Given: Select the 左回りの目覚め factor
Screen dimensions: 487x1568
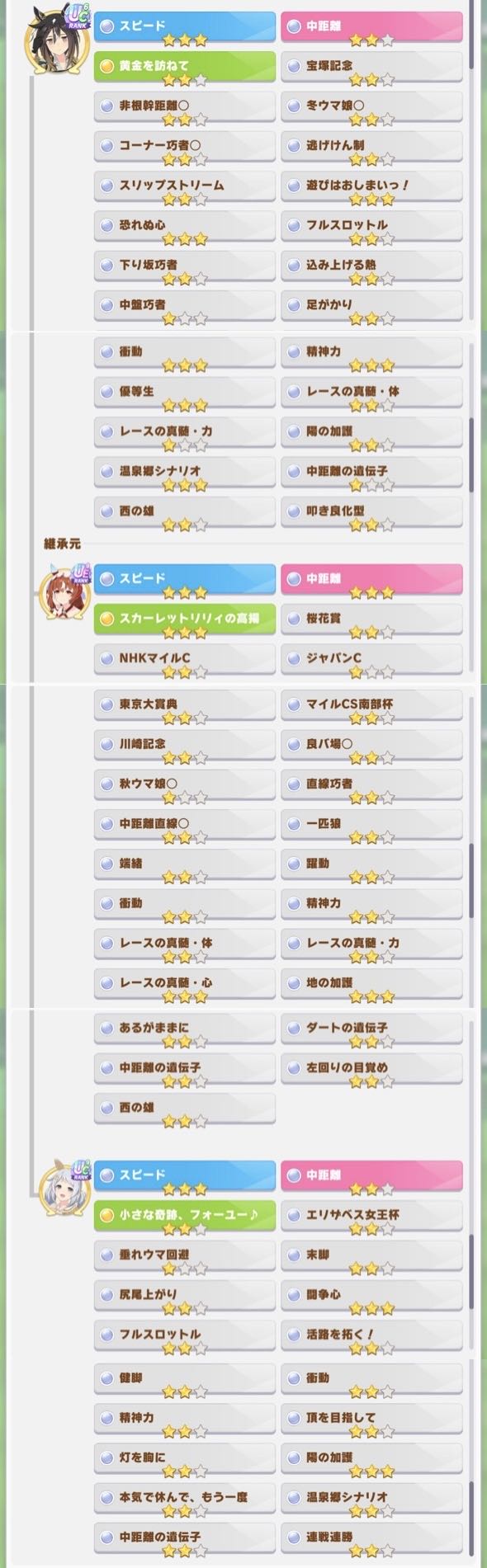Looking at the screenshot, I should coord(371,1071).
